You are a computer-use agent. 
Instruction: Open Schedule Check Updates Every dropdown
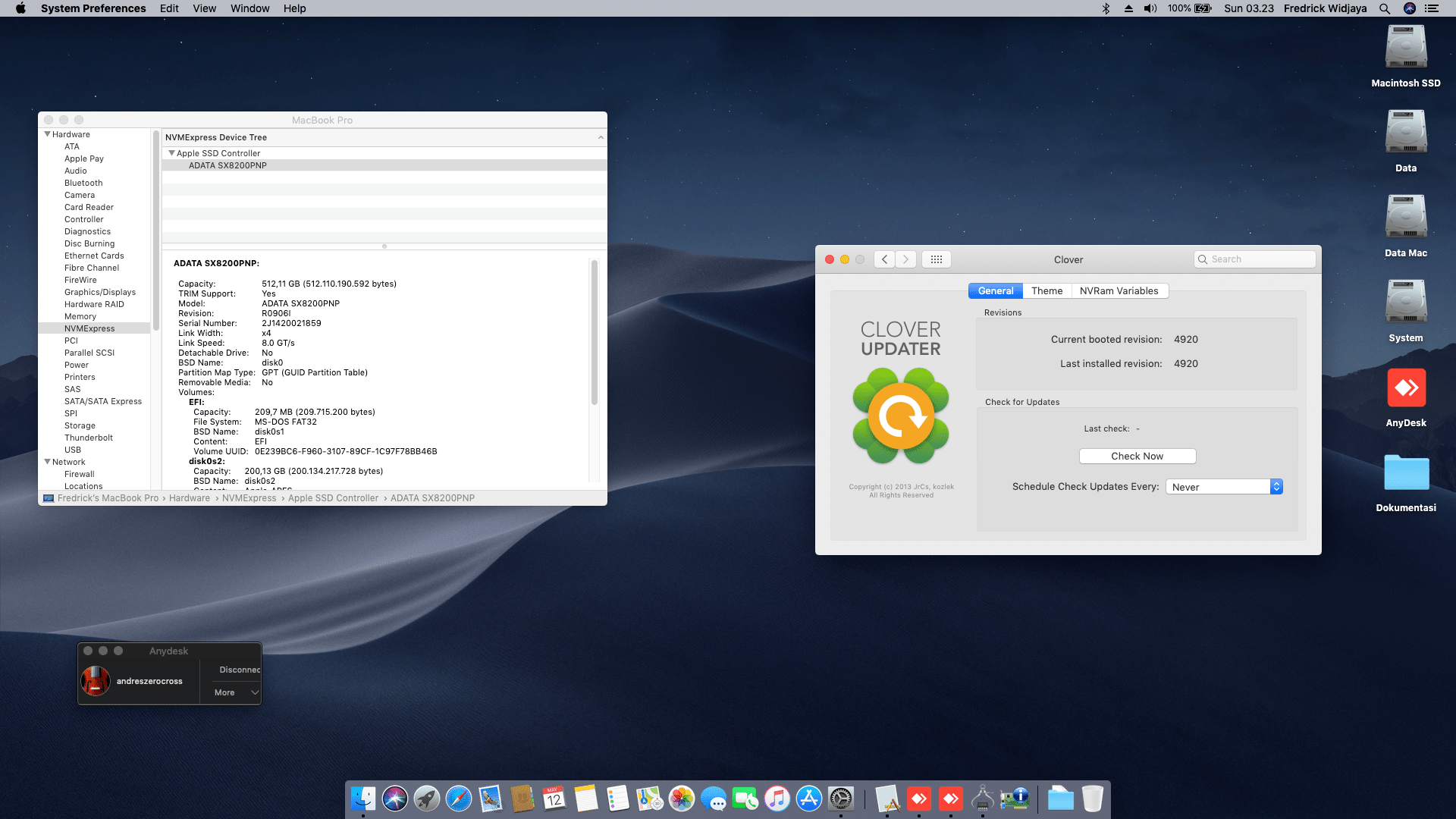(1224, 487)
